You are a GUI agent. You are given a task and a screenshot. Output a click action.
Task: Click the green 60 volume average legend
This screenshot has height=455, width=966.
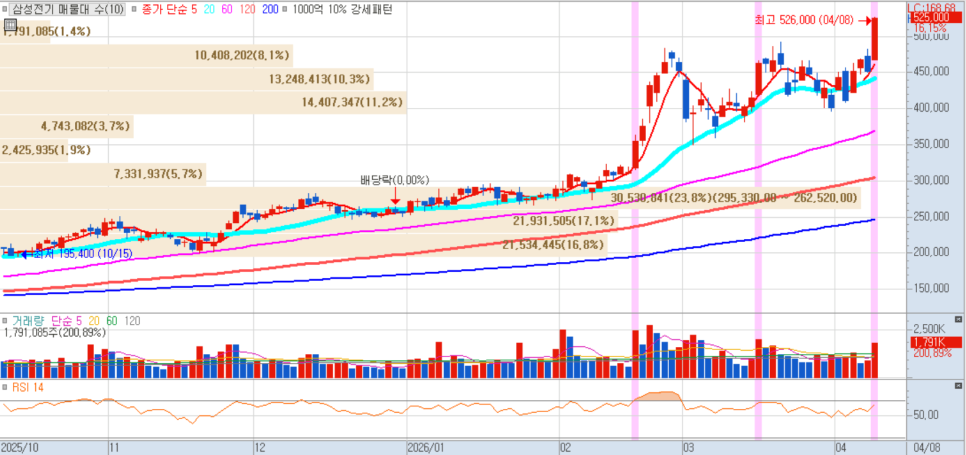pyautogui.click(x=112, y=321)
